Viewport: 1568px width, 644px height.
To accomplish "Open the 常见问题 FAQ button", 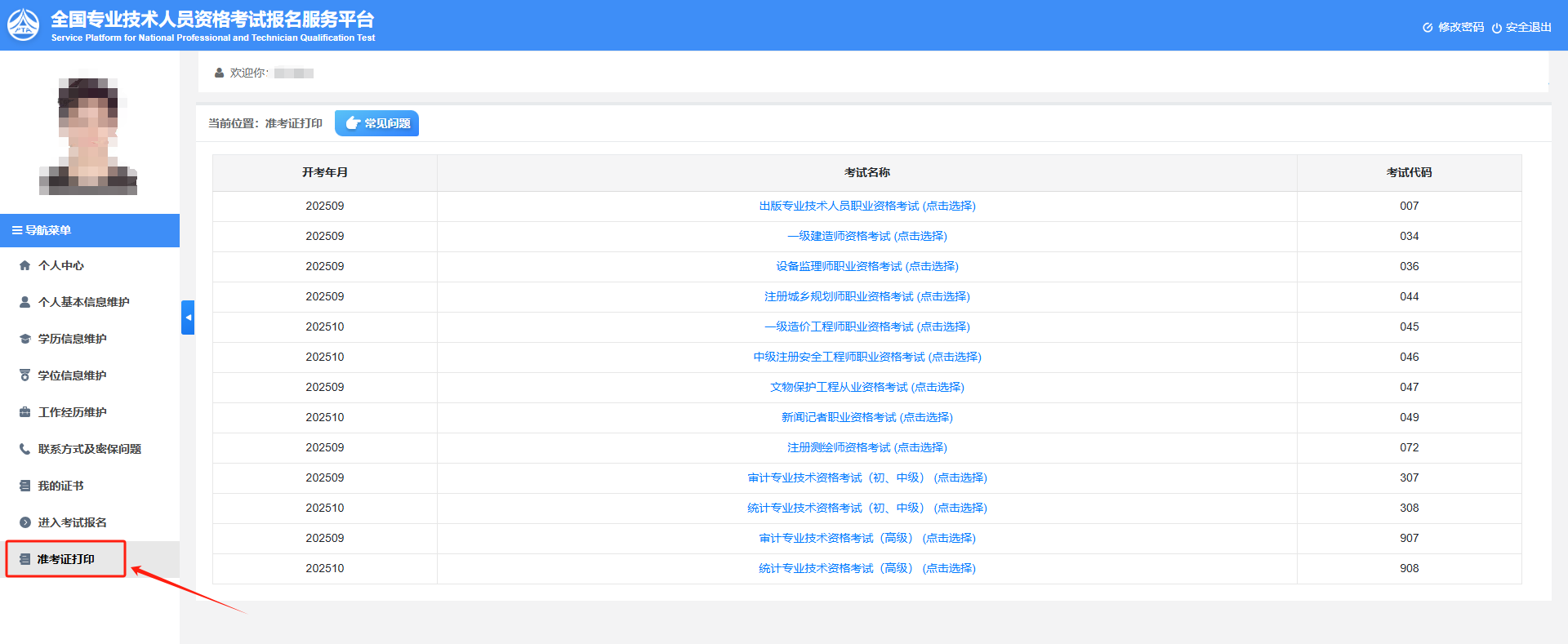I will 376,123.
